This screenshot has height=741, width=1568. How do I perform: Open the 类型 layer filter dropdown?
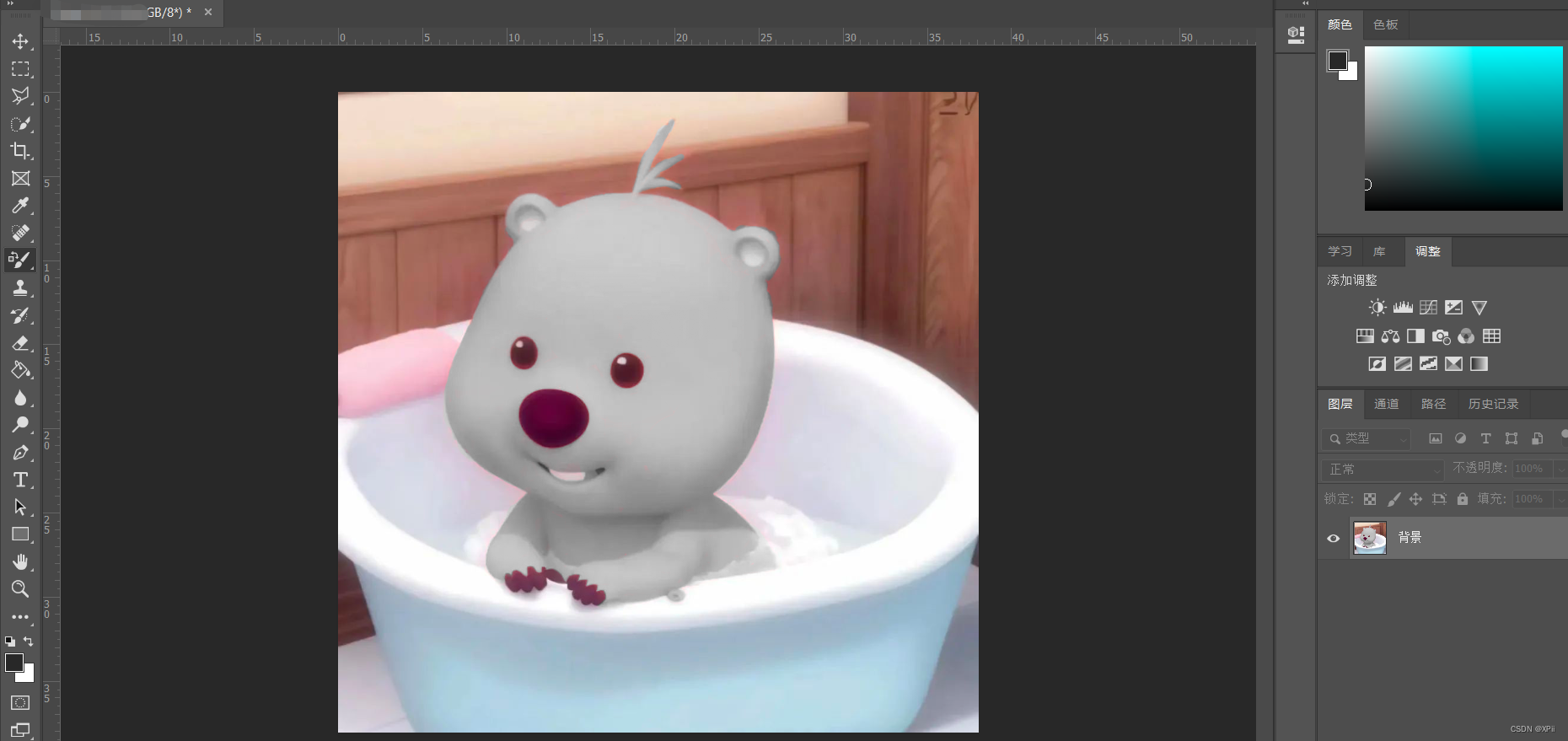coord(1367,438)
